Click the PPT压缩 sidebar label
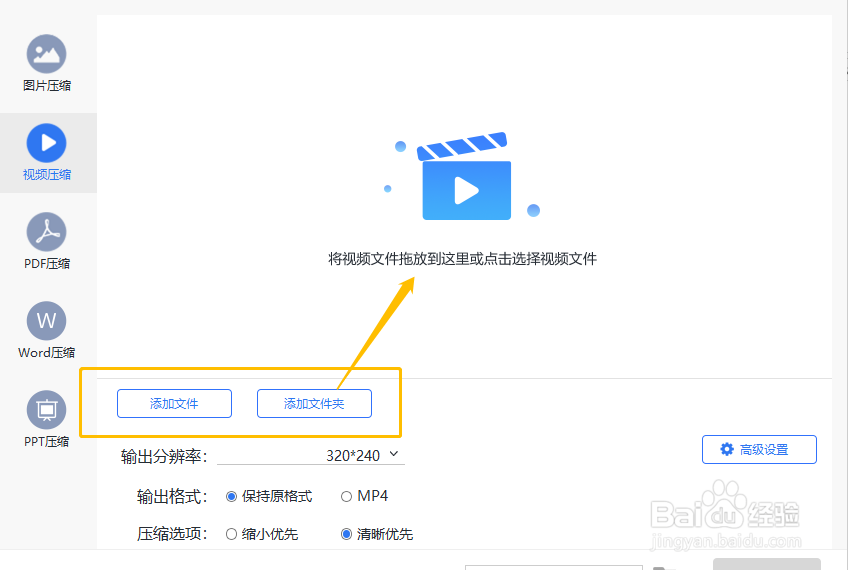 click(47, 441)
